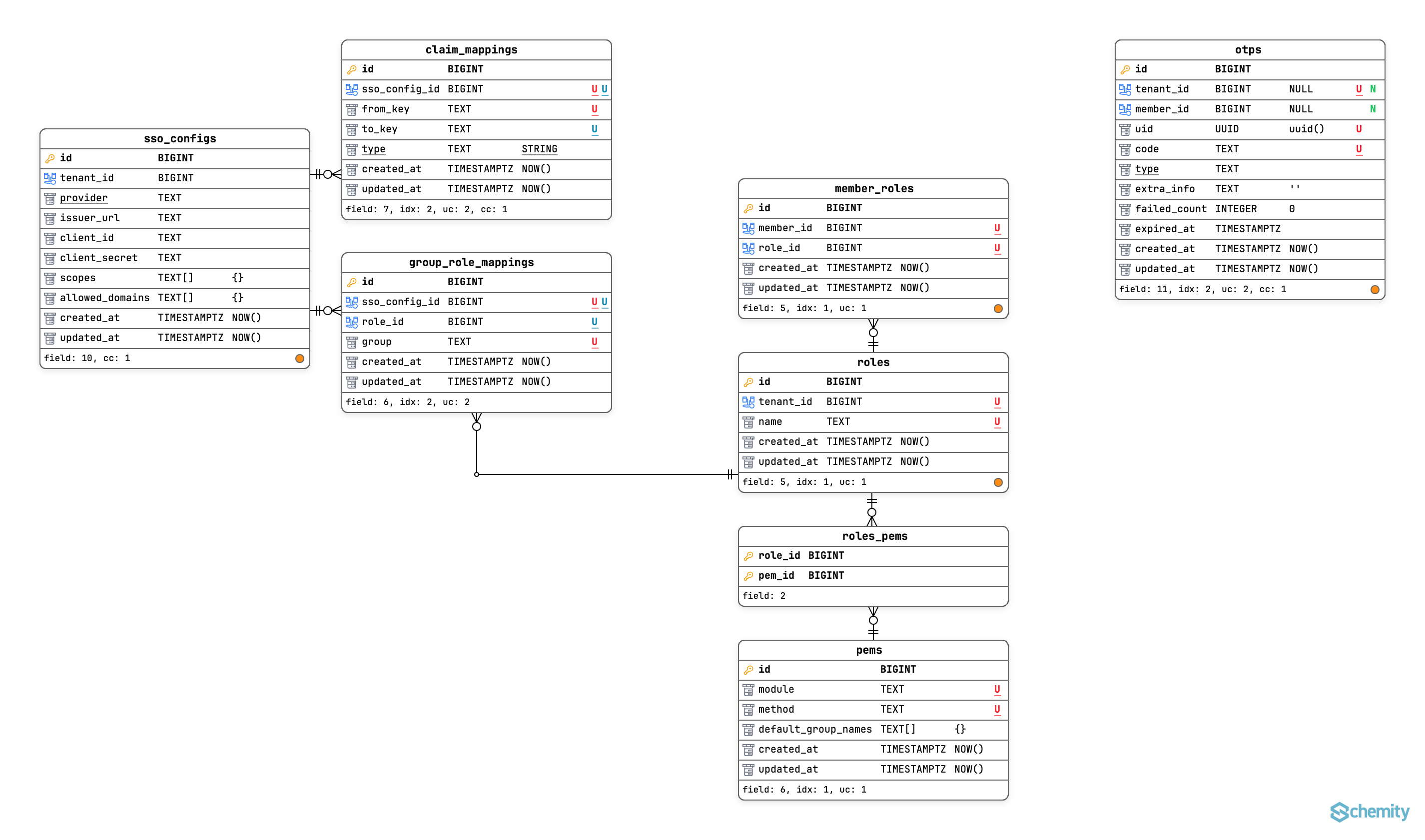Click the key icon of roles_pems pem_id

(x=748, y=576)
